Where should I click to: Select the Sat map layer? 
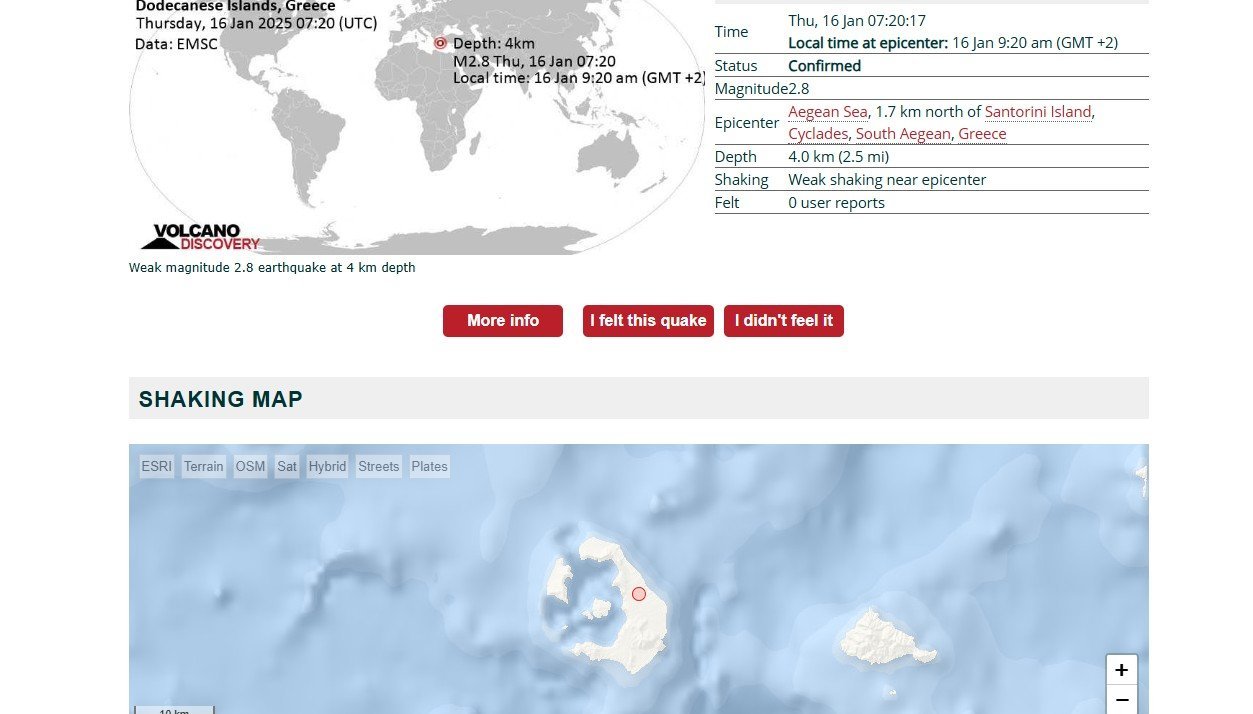(x=287, y=466)
